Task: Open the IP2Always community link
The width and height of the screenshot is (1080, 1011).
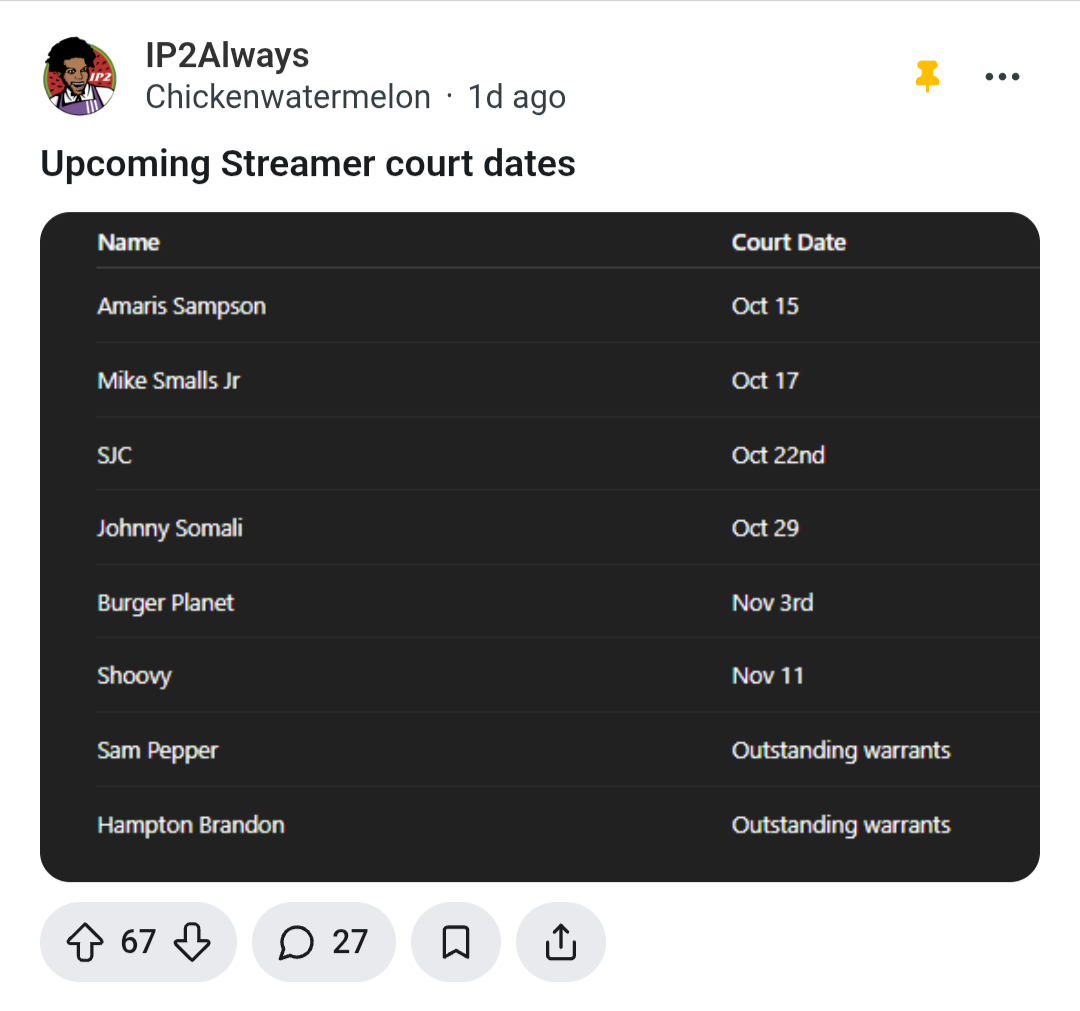Action: pos(227,55)
